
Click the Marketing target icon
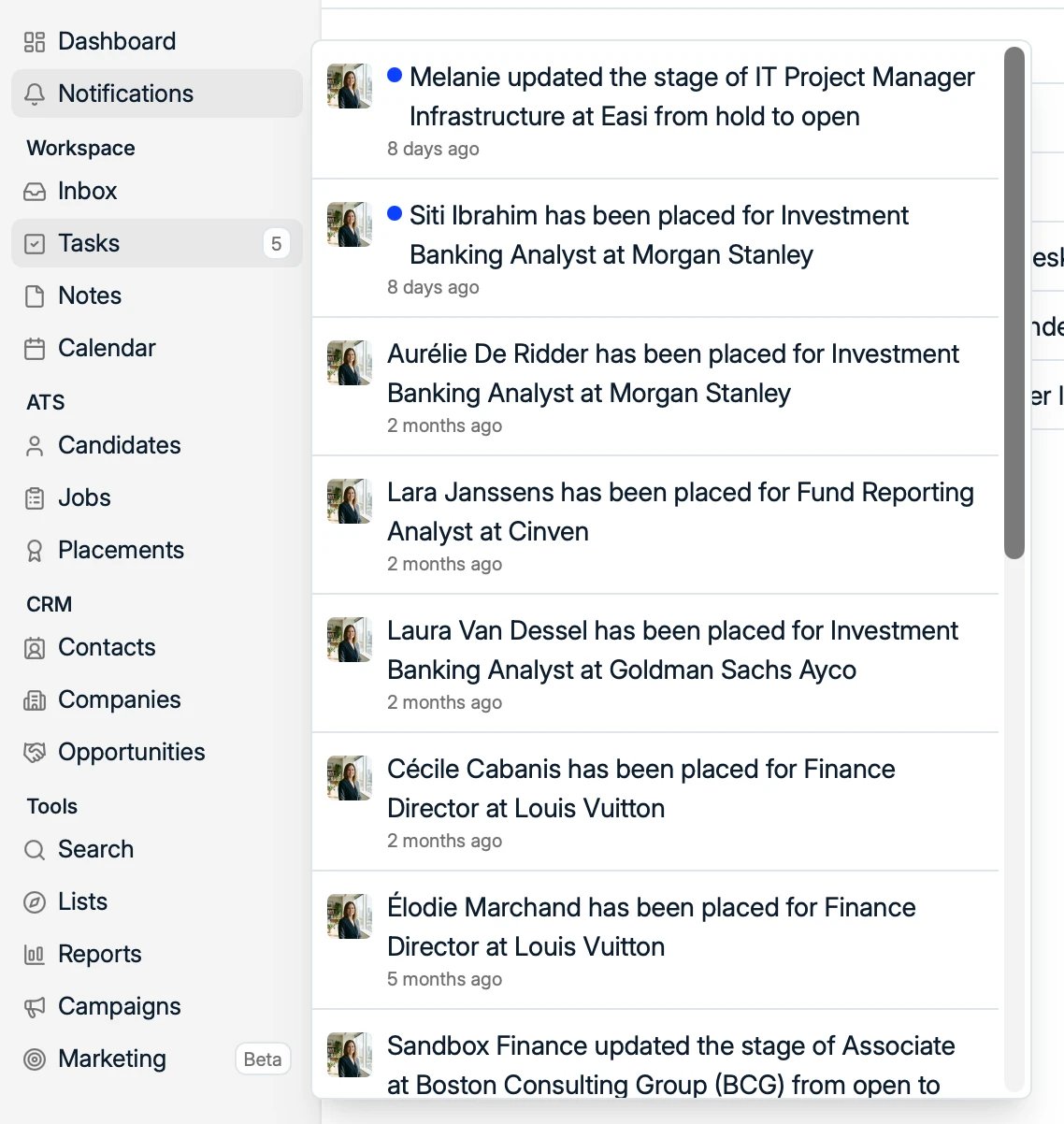coord(35,1059)
